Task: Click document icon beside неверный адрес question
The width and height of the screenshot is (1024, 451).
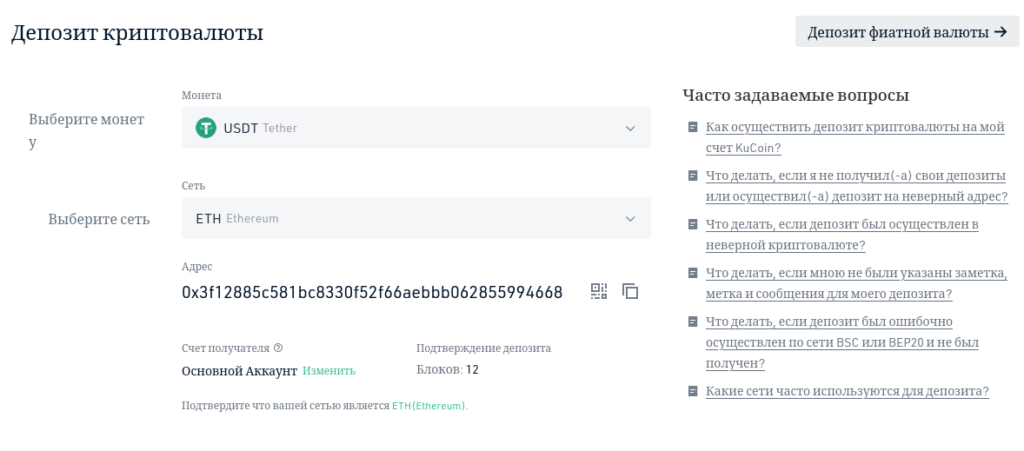Action: 692,176
